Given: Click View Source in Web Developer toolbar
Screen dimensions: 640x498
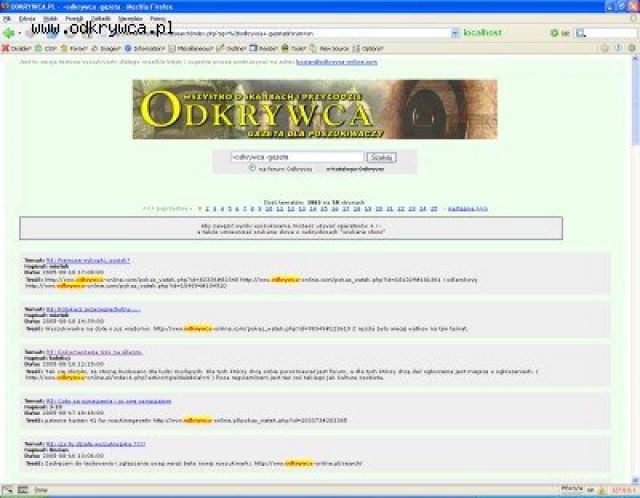Looking at the screenshot, I should pyautogui.click(x=329, y=48).
